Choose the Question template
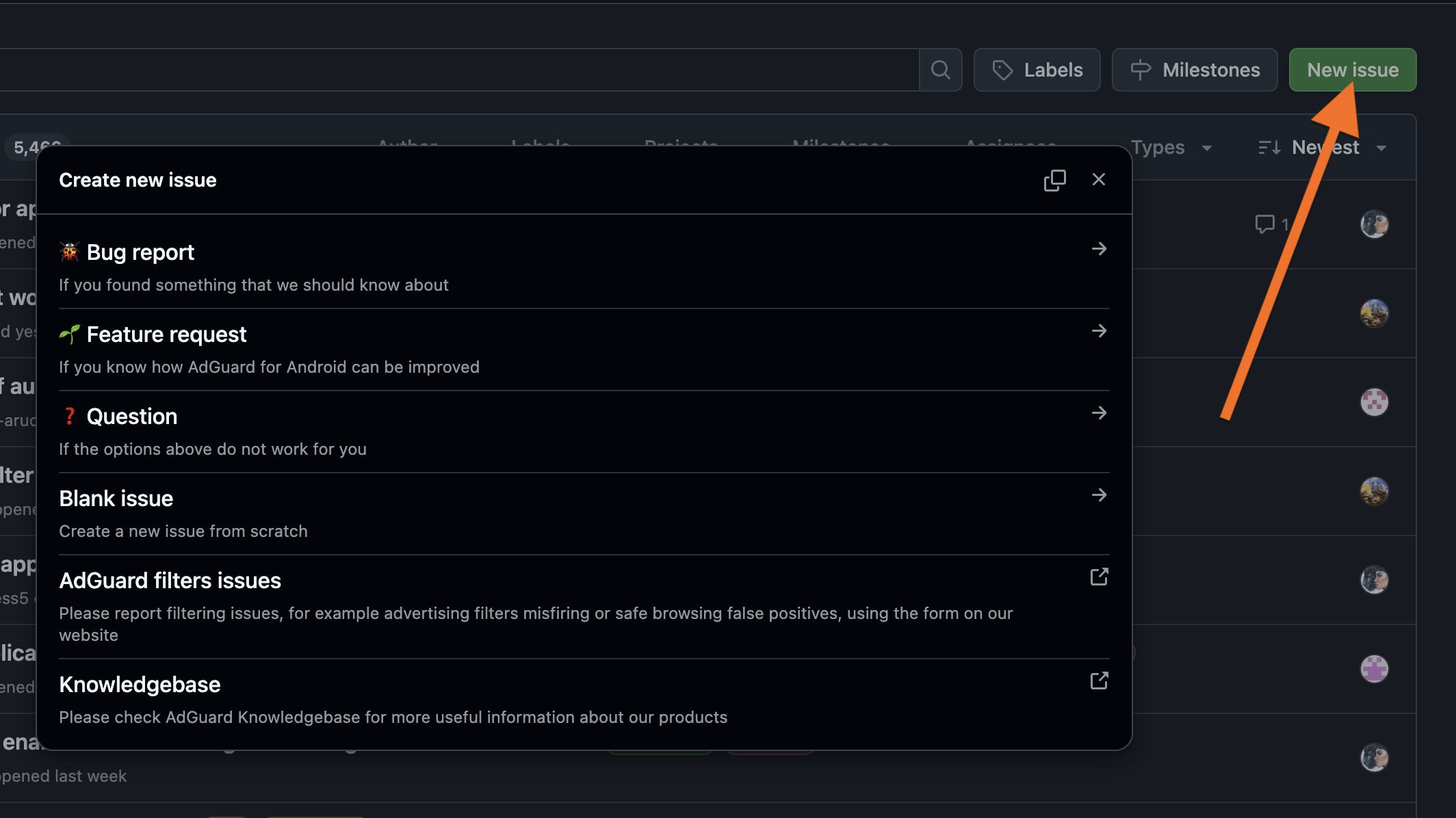 click(x=131, y=417)
